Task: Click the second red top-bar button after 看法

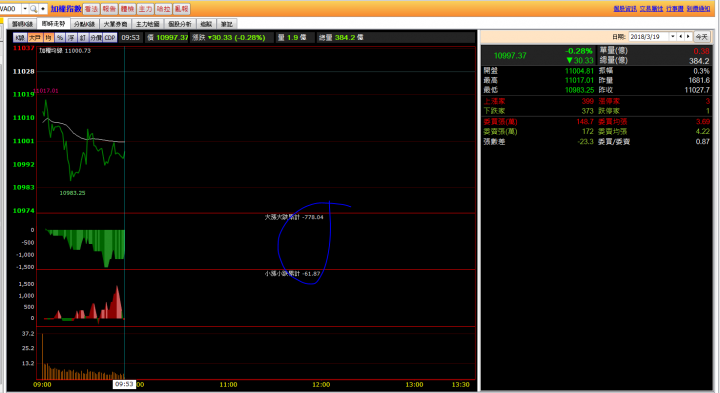Action: pyautogui.click(x=109, y=9)
